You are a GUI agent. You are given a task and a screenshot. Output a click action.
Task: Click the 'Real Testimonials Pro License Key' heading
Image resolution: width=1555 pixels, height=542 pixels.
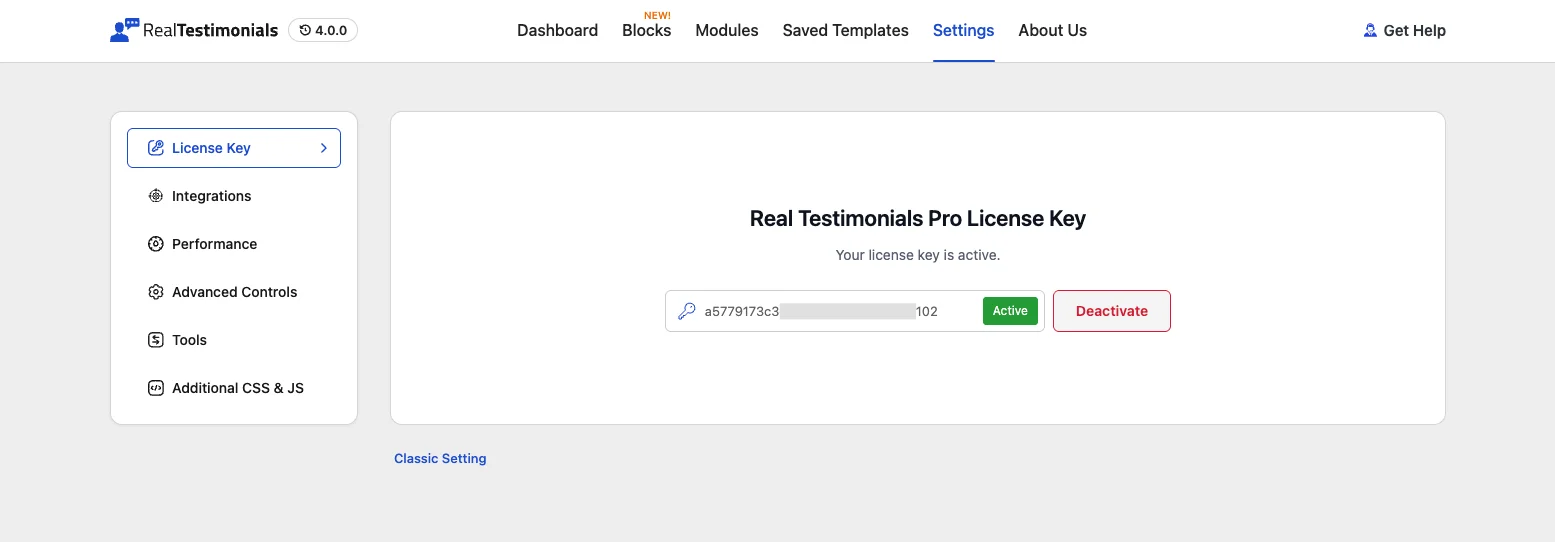[x=918, y=219]
